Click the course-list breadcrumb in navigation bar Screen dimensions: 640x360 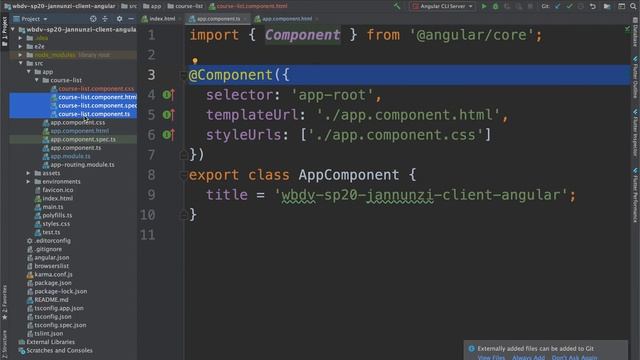point(185,6)
